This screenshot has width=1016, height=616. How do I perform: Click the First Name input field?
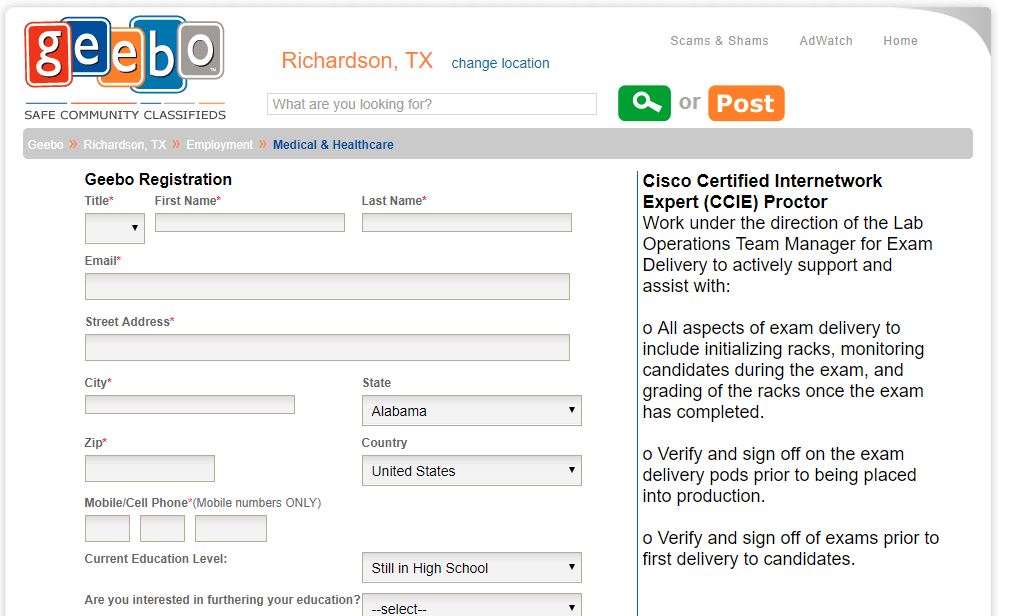coord(249,222)
